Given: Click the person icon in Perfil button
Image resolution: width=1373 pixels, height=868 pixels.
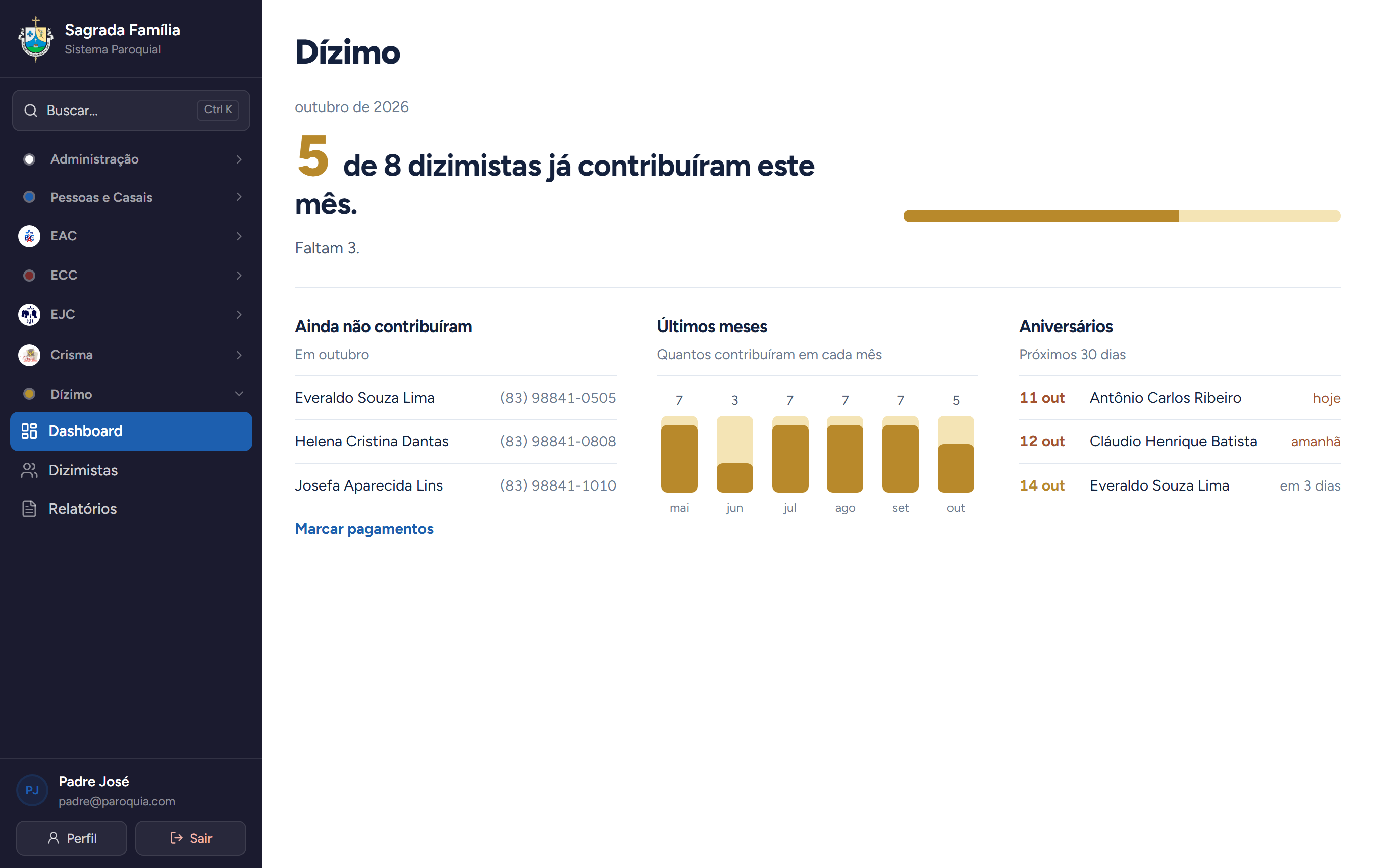Looking at the screenshot, I should pyautogui.click(x=54, y=838).
